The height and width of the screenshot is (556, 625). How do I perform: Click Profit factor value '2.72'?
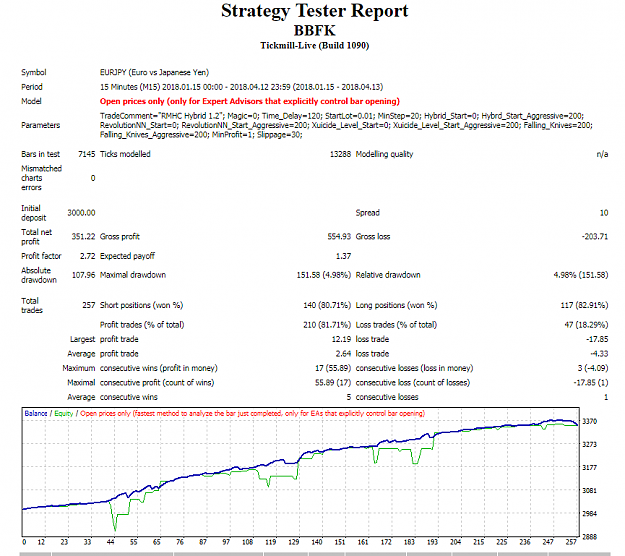click(x=87, y=256)
